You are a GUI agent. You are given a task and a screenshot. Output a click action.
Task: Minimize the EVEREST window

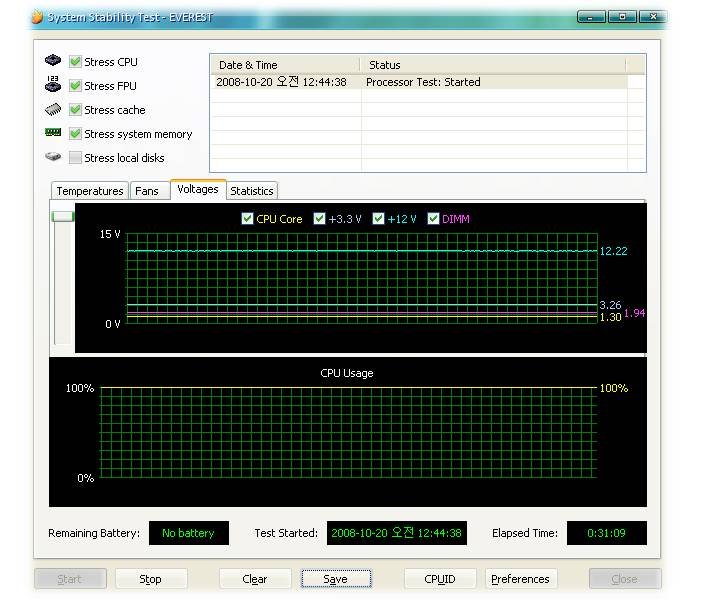click(x=591, y=17)
